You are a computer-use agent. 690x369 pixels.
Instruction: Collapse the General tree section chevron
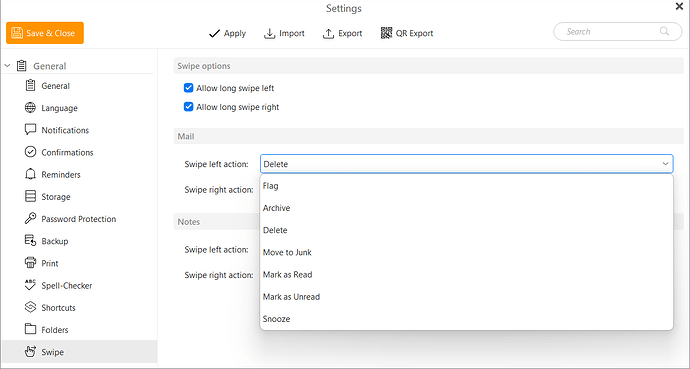pyautogui.click(x=7, y=66)
